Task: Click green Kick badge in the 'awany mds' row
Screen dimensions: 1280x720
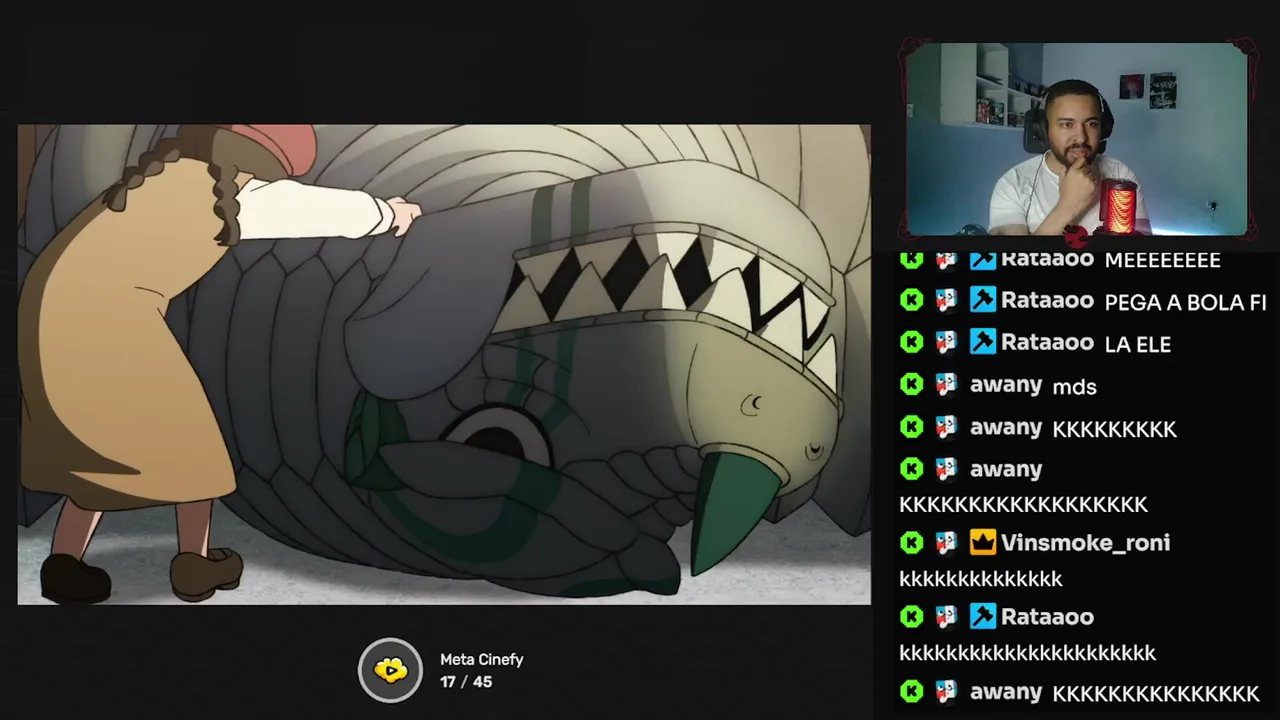Action: tap(911, 384)
